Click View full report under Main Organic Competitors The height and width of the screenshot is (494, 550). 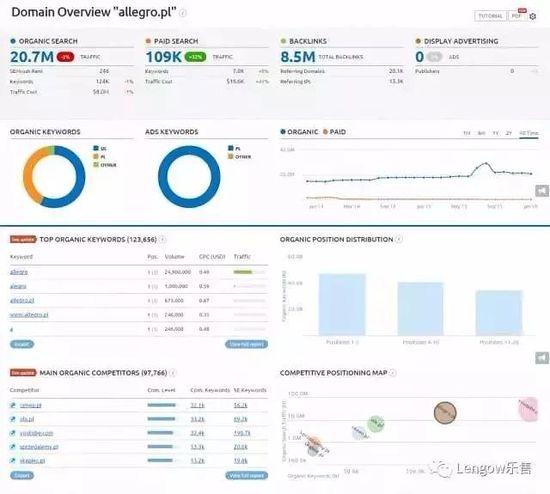click(247, 475)
